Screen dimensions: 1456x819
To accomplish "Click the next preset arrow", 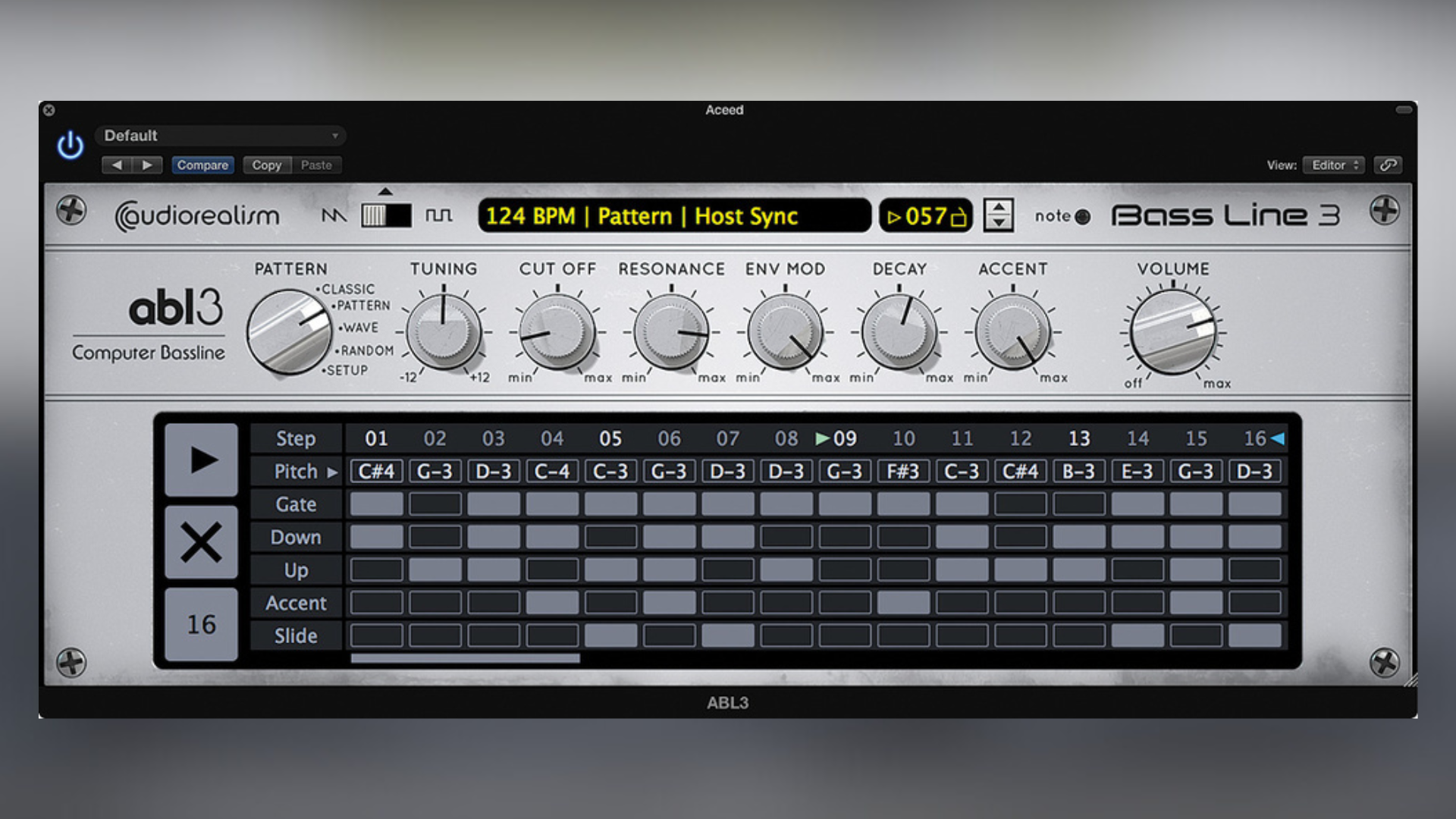I will 147,165.
